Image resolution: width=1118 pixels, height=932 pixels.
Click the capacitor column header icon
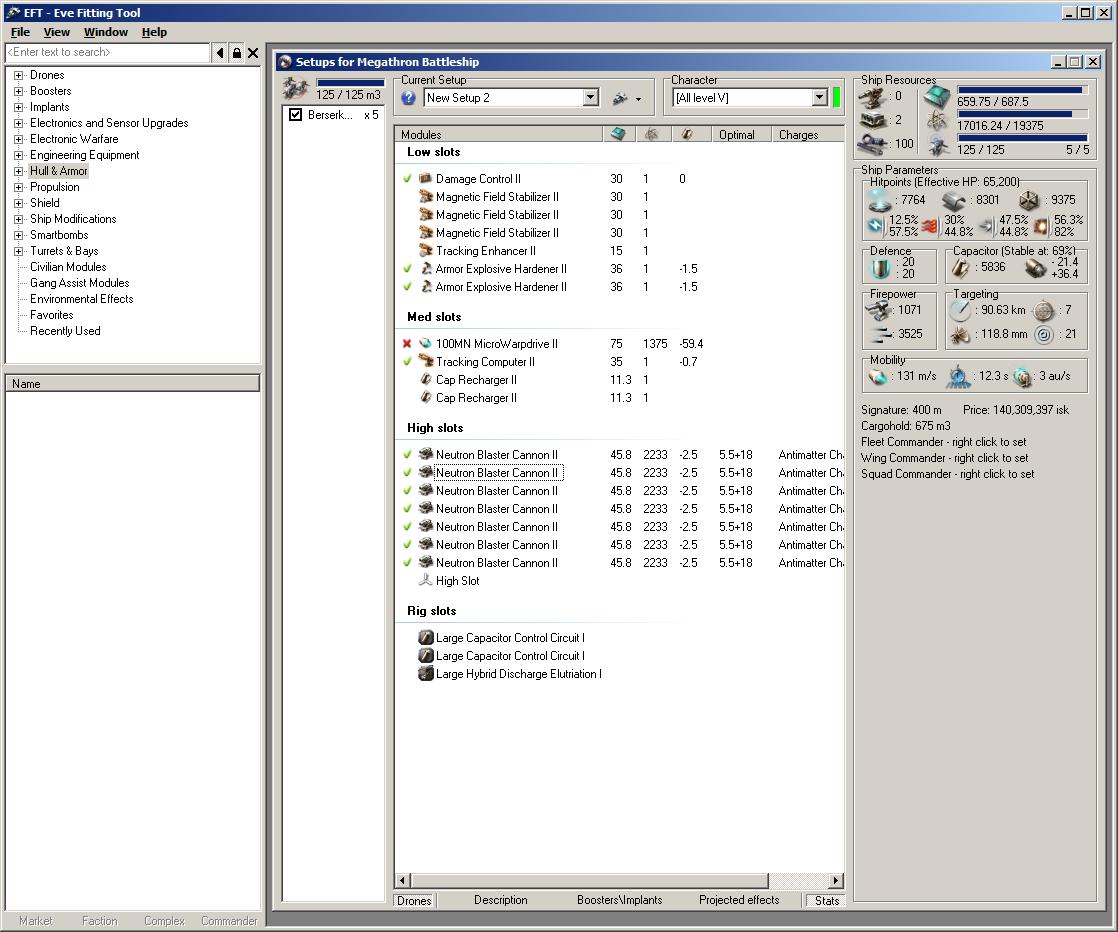click(x=687, y=134)
